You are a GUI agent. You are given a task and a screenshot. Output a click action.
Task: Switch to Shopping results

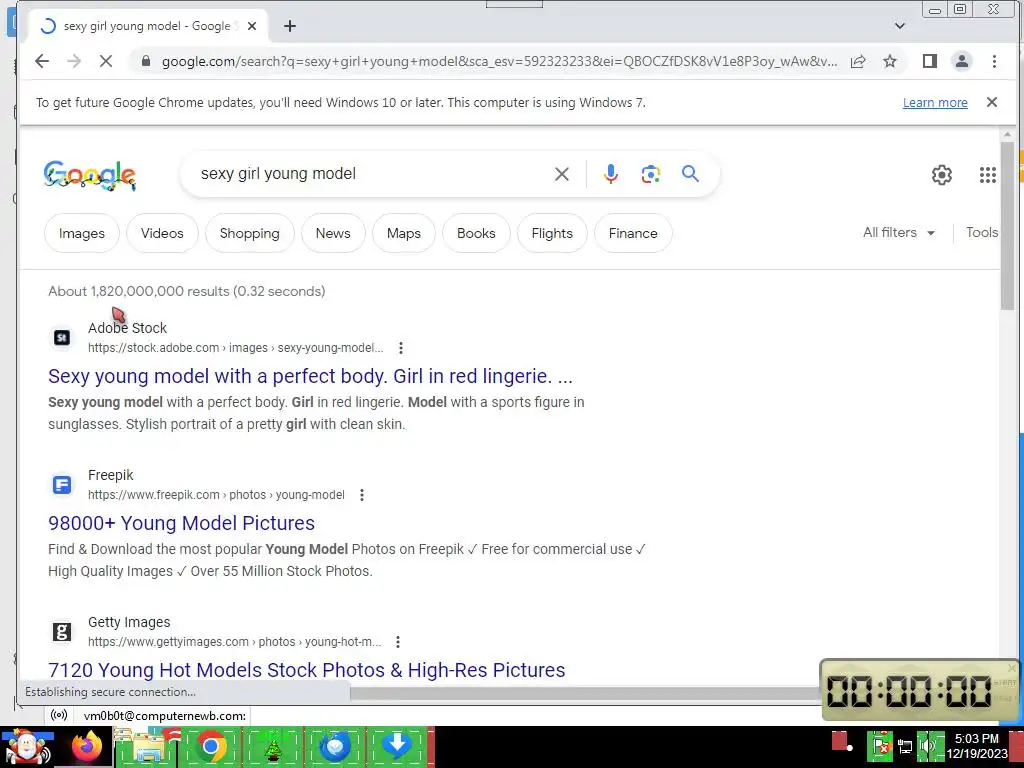(x=249, y=233)
